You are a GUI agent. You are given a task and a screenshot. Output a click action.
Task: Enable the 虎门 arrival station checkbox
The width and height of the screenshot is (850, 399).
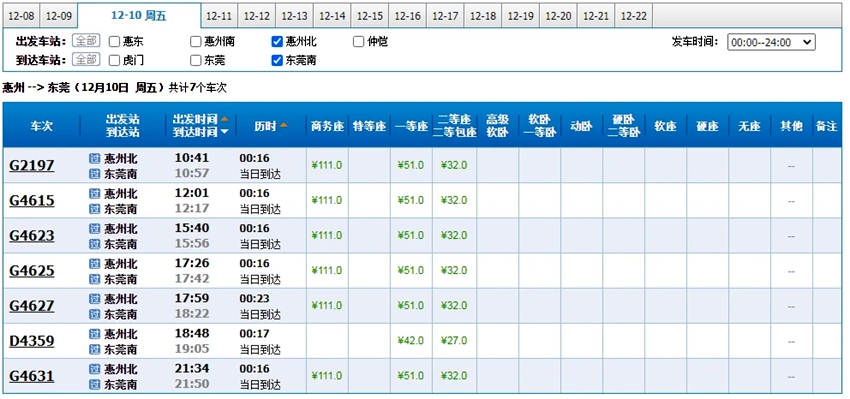(x=114, y=60)
